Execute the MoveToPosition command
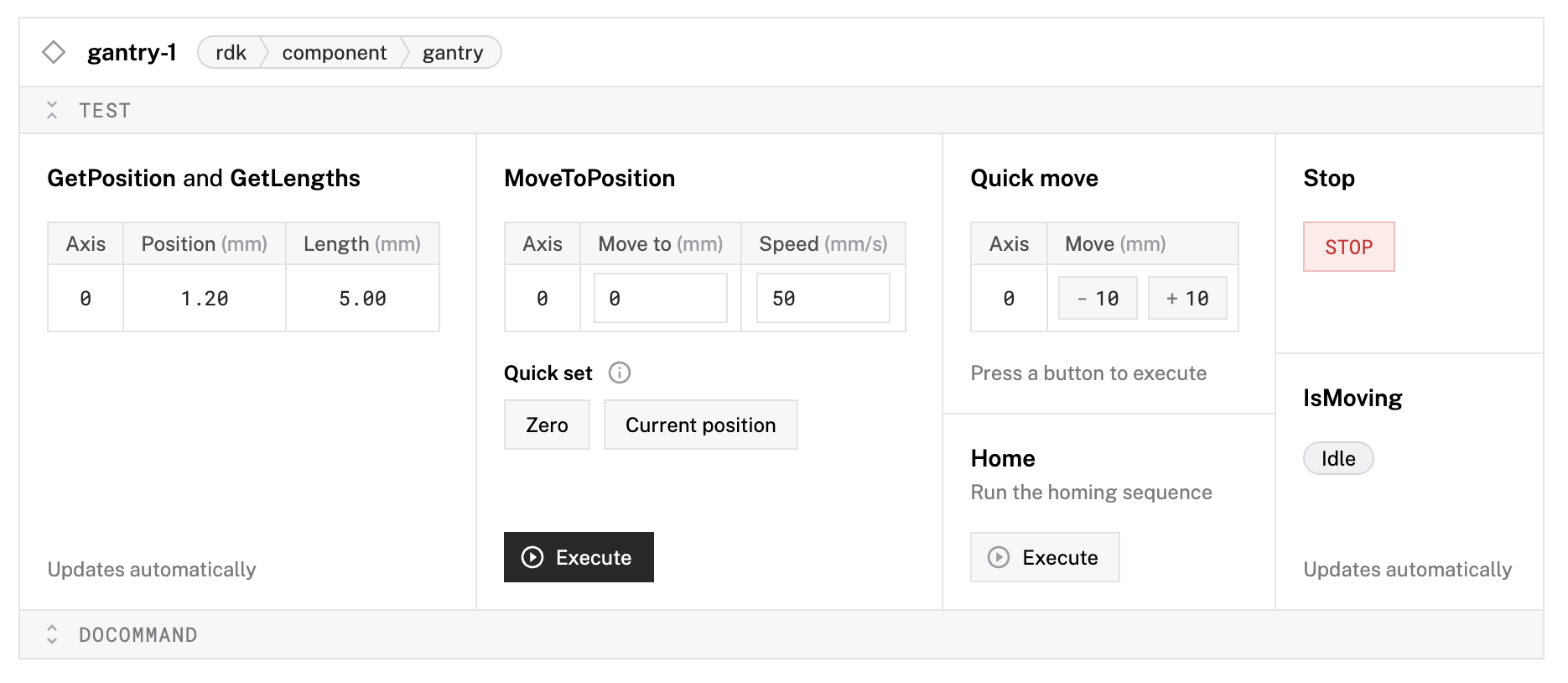The height and width of the screenshot is (683, 1568). pyautogui.click(x=579, y=557)
